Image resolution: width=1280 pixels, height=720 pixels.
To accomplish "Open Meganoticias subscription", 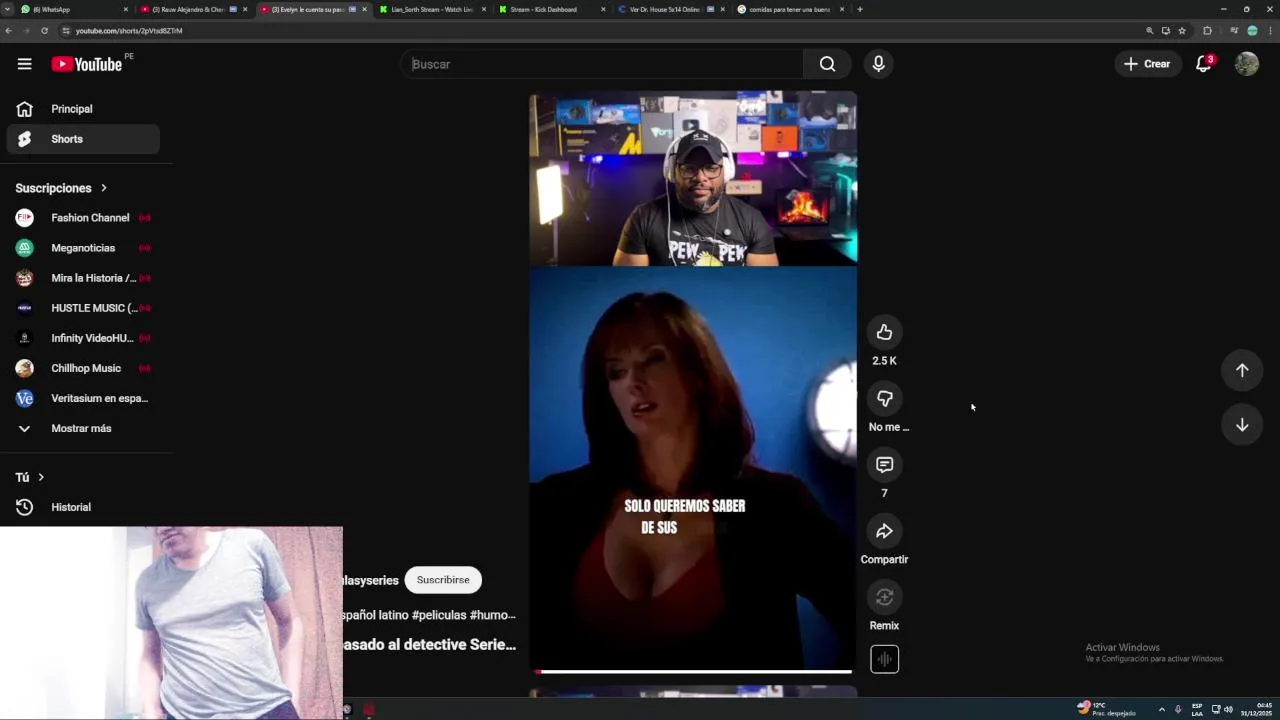I will (83, 248).
